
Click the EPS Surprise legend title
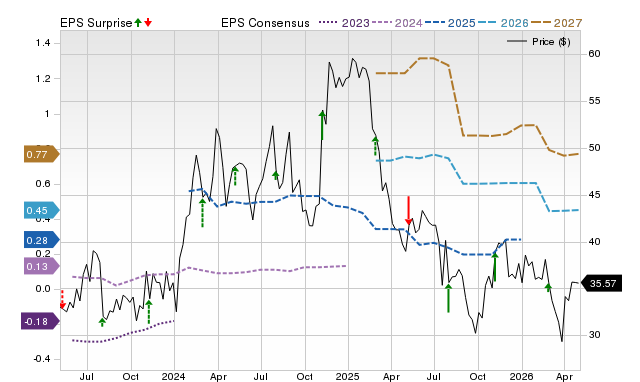pos(96,23)
